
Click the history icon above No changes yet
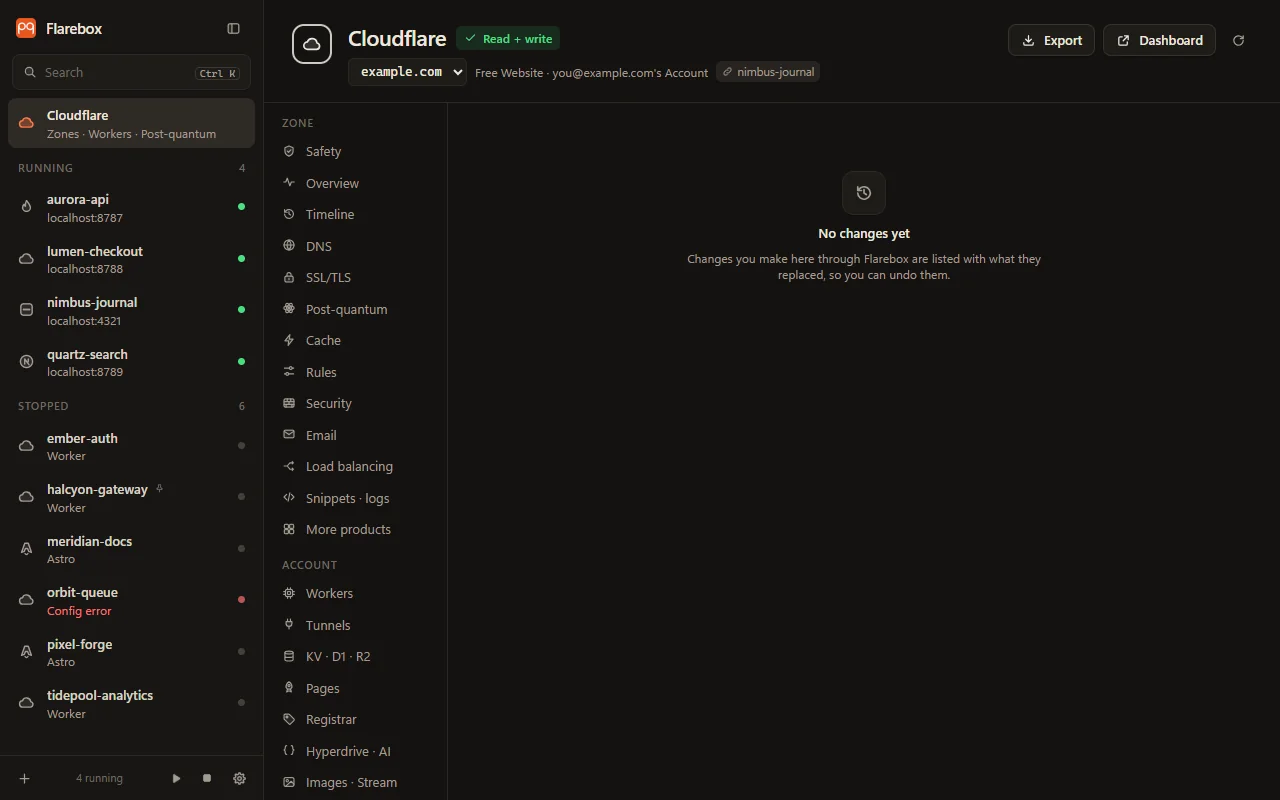[x=864, y=193]
